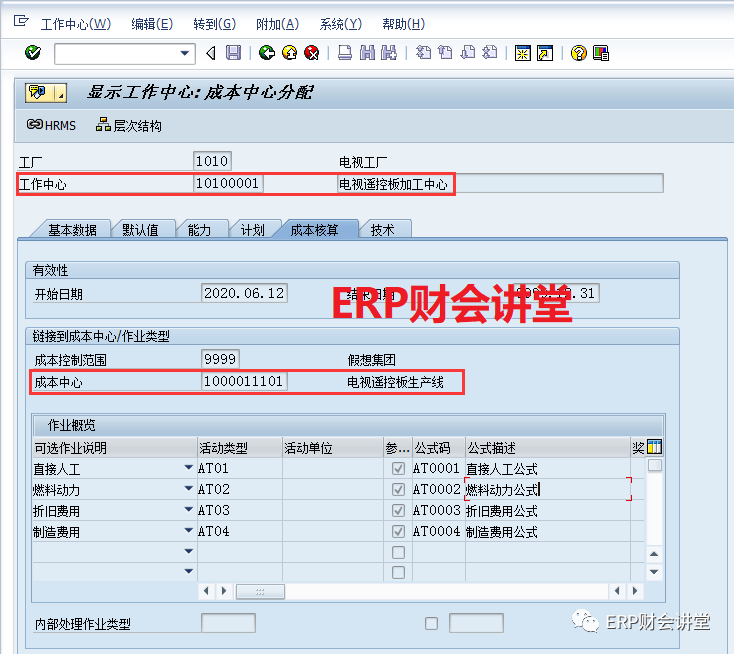Viewport: 734px width, 654px height.
Task: Open the command field dropdown arrow
Action: click(x=185, y=53)
